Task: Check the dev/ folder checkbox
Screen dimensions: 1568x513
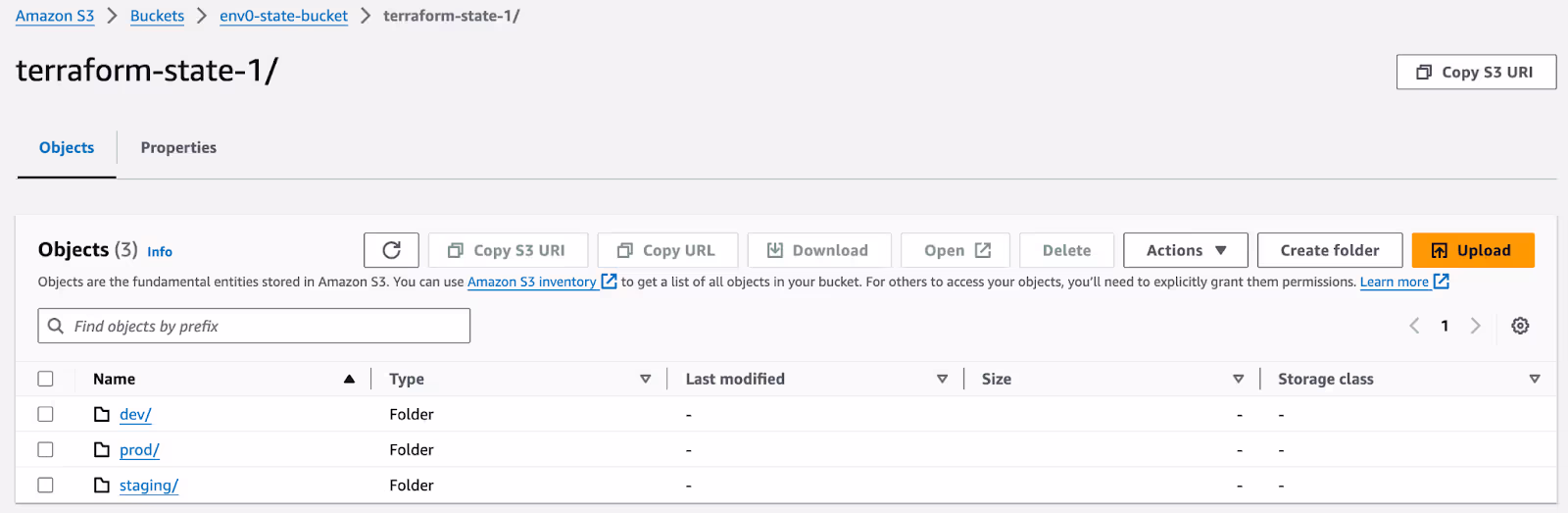Action: (x=45, y=414)
